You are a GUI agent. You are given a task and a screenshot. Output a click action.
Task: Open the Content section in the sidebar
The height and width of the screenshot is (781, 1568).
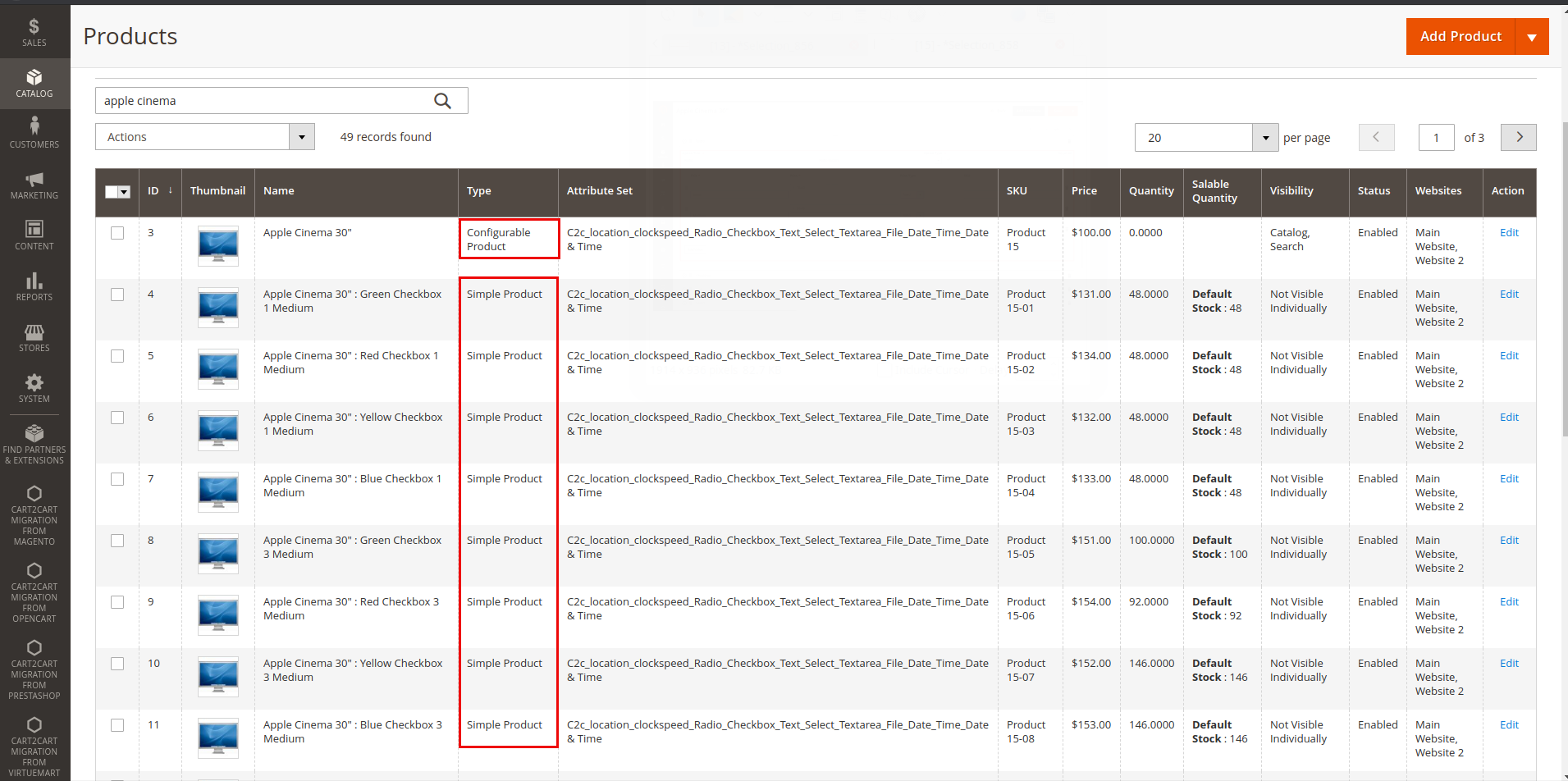[34, 235]
